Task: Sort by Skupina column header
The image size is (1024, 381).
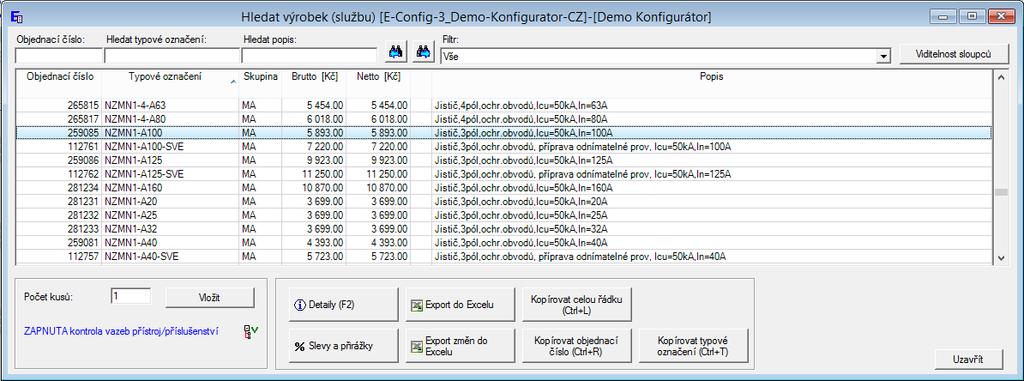Action: click(x=260, y=77)
